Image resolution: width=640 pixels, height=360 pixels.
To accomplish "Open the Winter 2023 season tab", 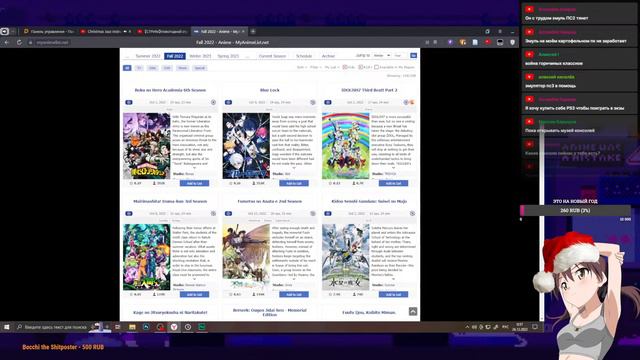I will click(x=200, y=56).
